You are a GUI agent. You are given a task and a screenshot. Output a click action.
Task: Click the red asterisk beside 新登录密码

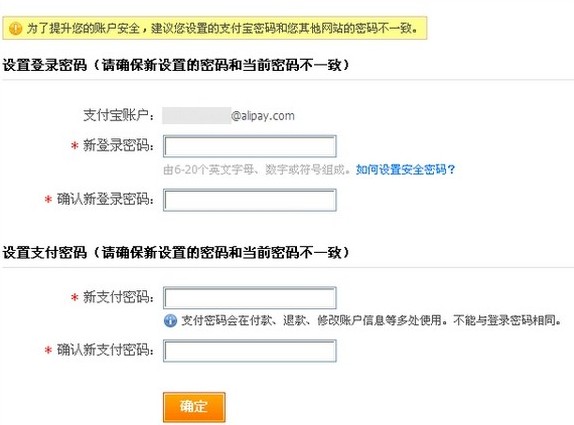pos(75,146)
